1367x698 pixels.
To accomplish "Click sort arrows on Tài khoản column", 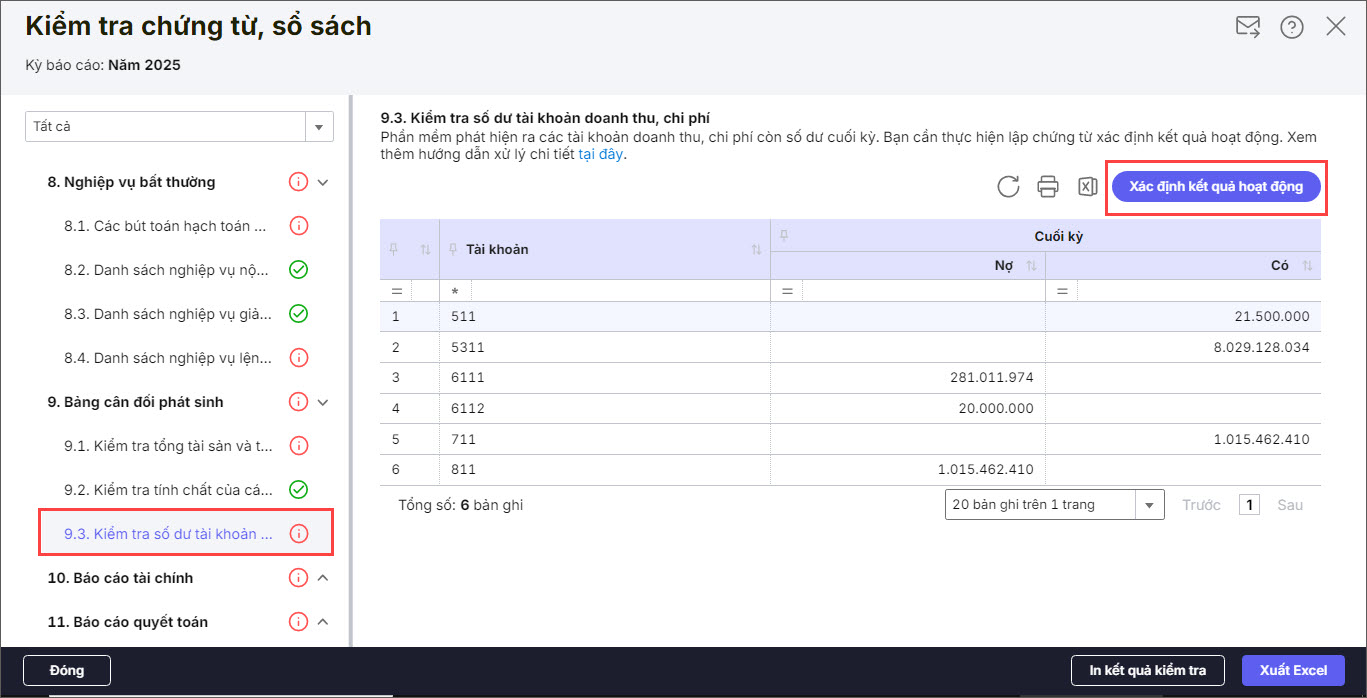I will [x=756, y=249].
